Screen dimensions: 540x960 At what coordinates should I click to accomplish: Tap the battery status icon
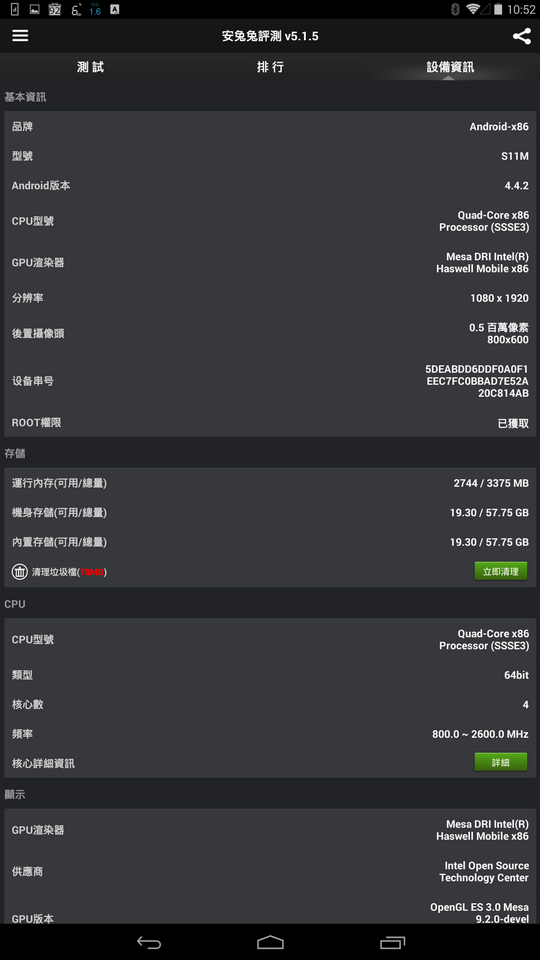[x=498, y=9]
